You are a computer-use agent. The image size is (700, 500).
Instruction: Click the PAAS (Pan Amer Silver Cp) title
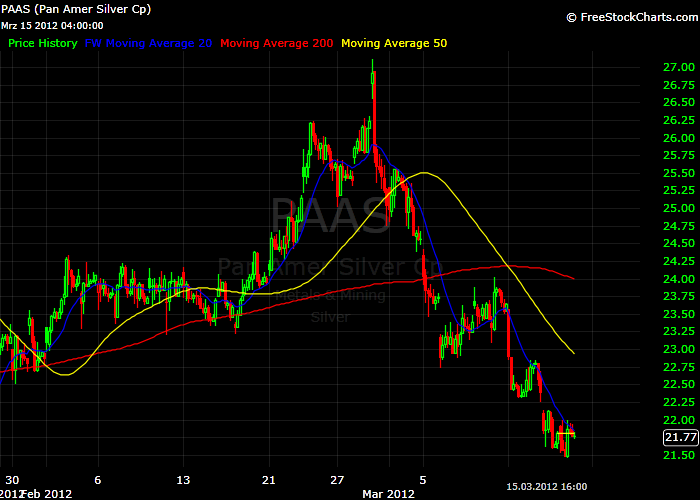coord(76,9)
